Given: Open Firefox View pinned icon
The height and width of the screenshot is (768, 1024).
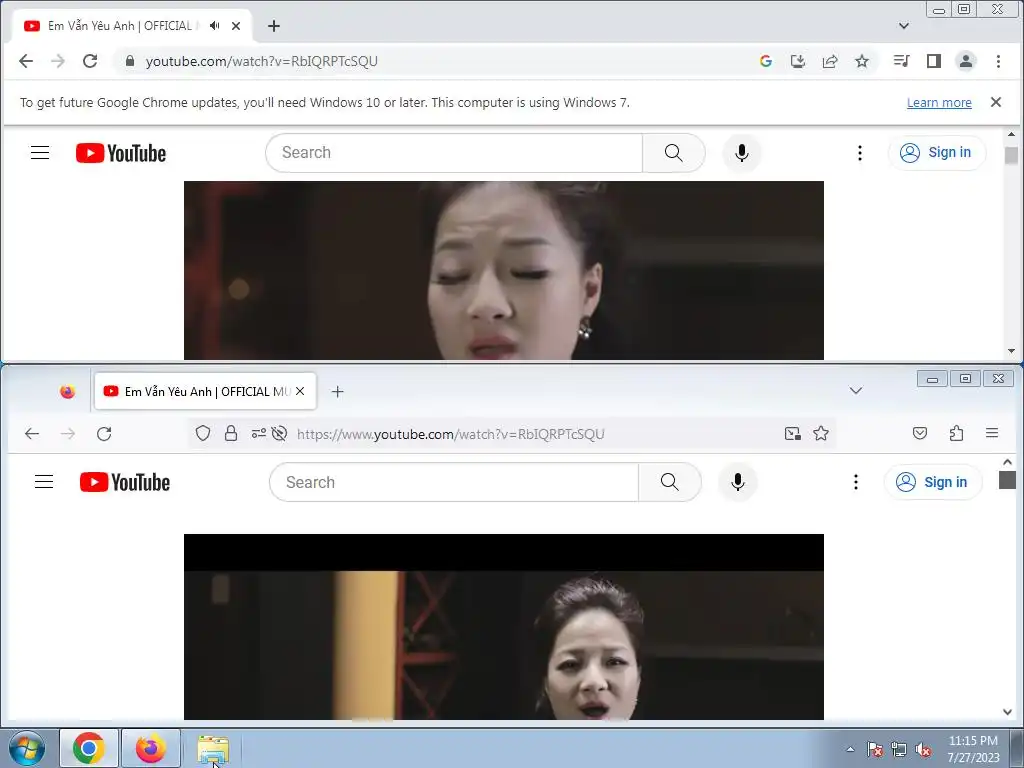Looking at the screenshot, I should [67, 391].
